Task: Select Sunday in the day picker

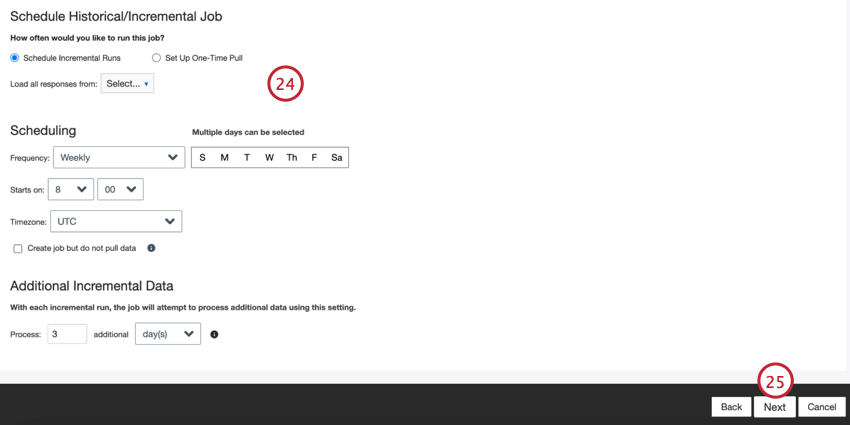Action: tap(202, 158)
